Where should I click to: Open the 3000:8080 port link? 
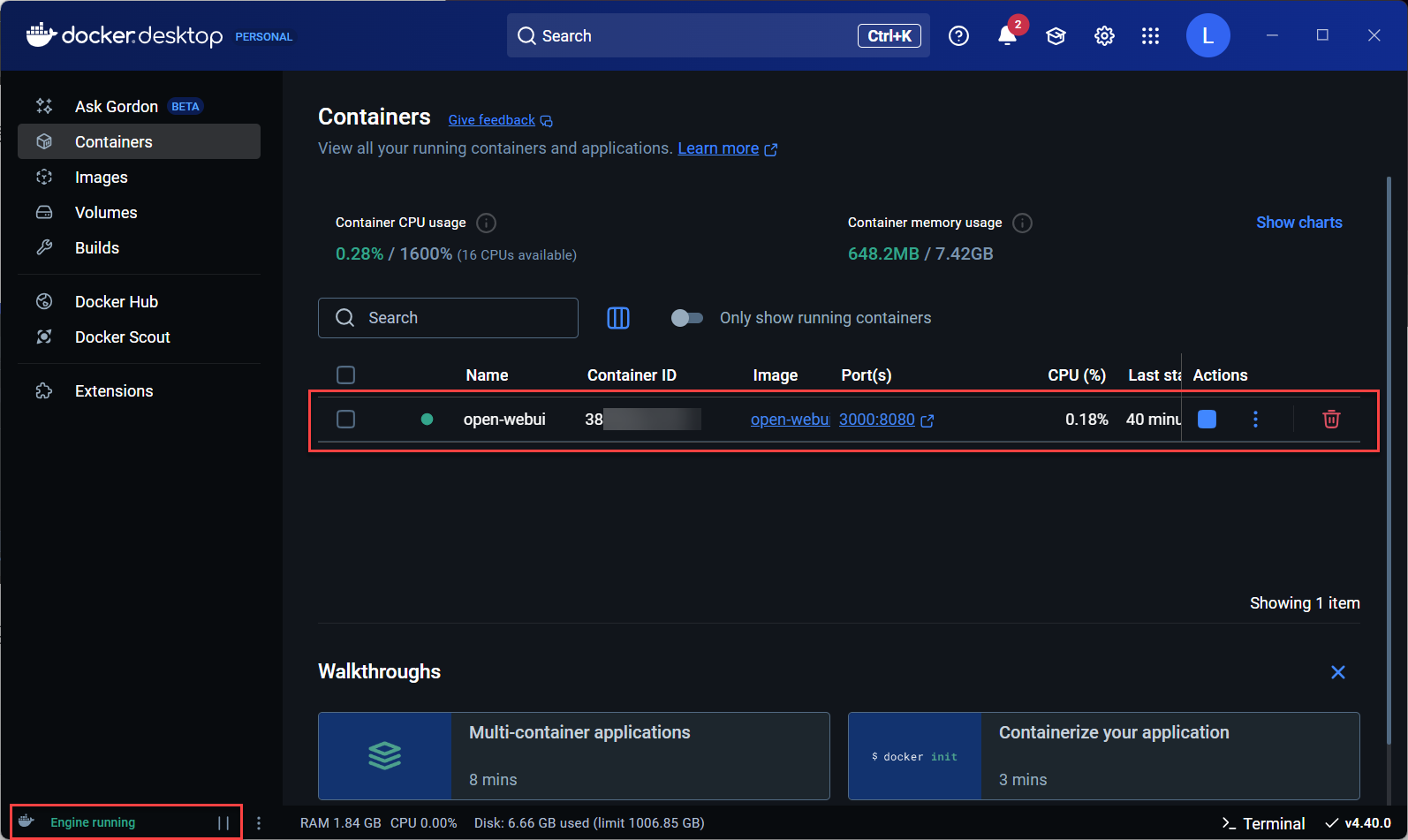point(876,420)
